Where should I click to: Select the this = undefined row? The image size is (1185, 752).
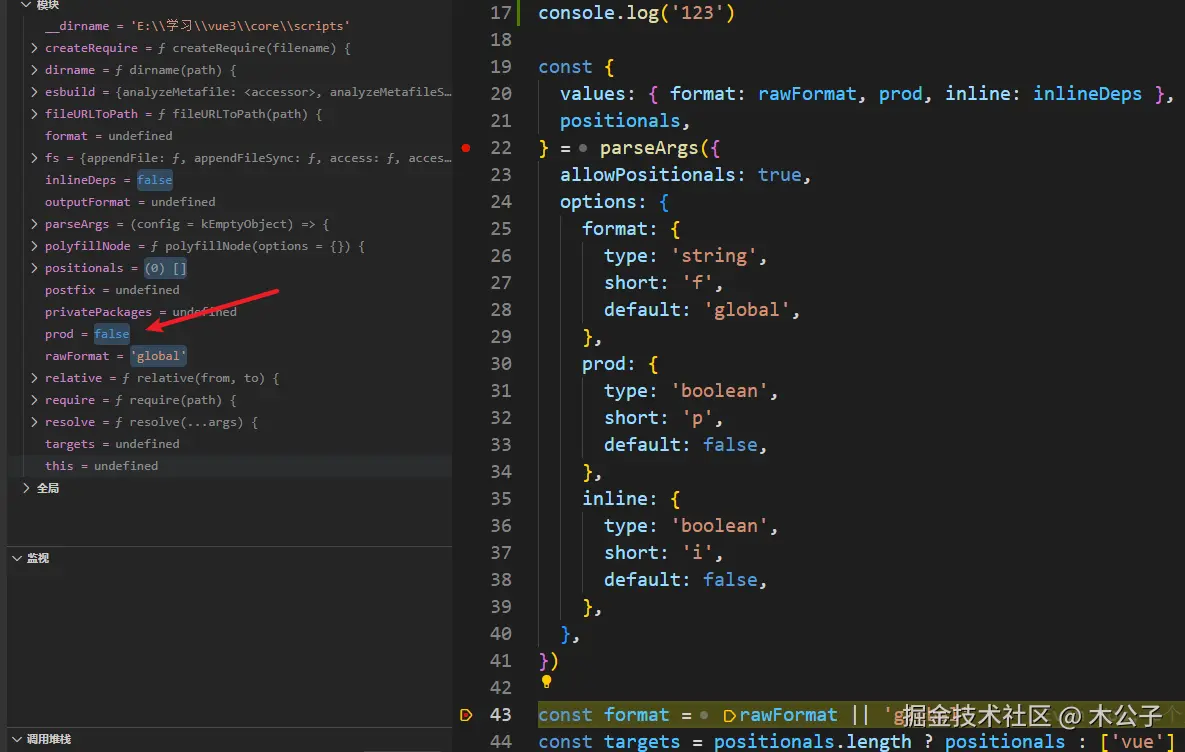pyautogui.click(x=230, y=466)
